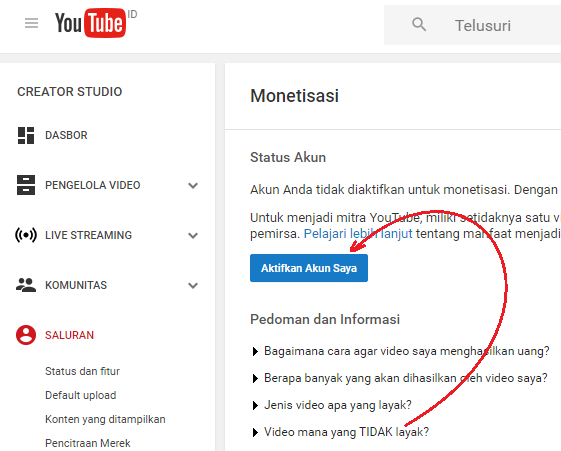Viewport: 561px width, 451px height.
Task: Open the hamburger guide menu
Action: coord(31,23)
